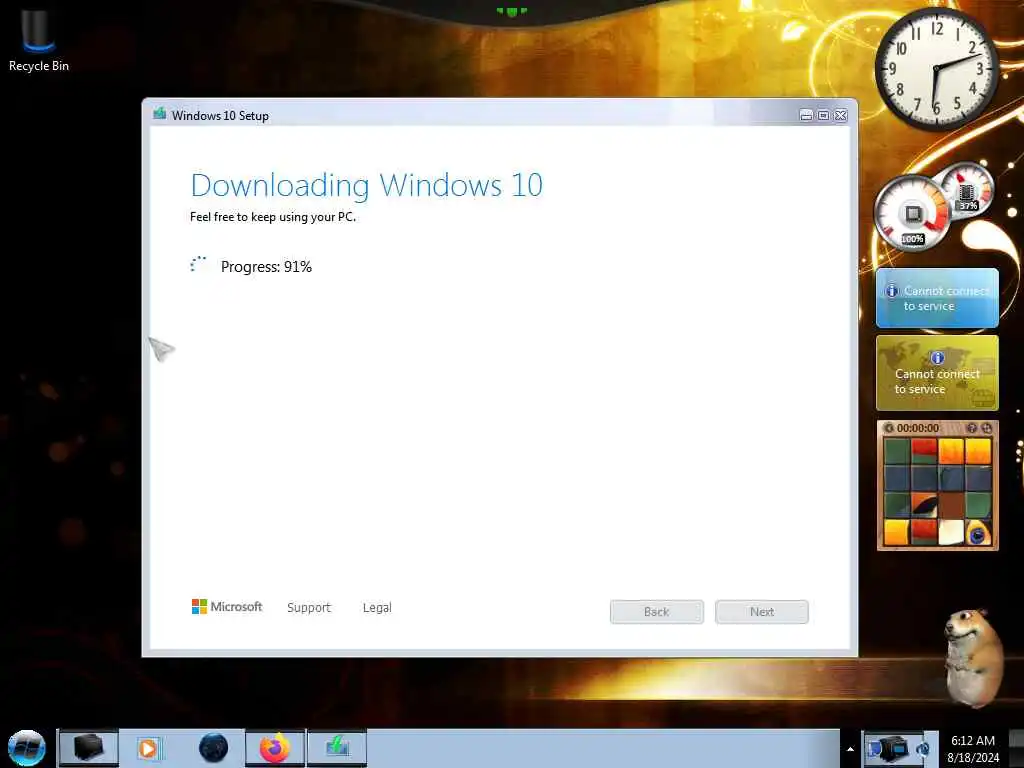This screenshot has width=1024, height=768.
Task: Click the volume tray icon
Action: click(923, 748)
